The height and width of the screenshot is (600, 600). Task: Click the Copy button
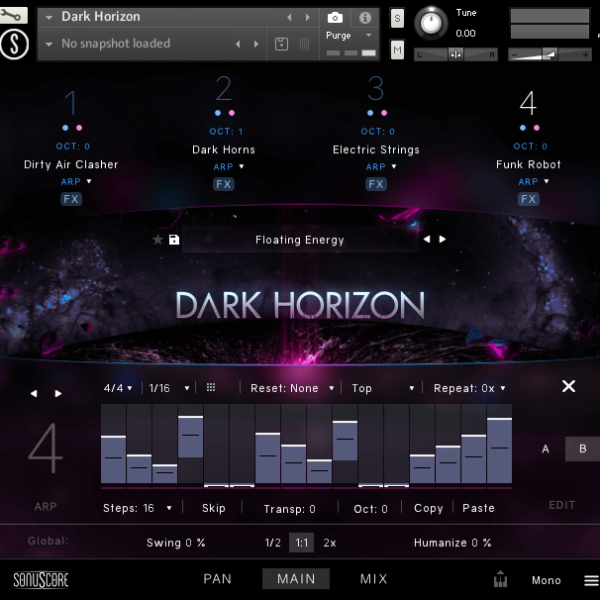[428, 508]
